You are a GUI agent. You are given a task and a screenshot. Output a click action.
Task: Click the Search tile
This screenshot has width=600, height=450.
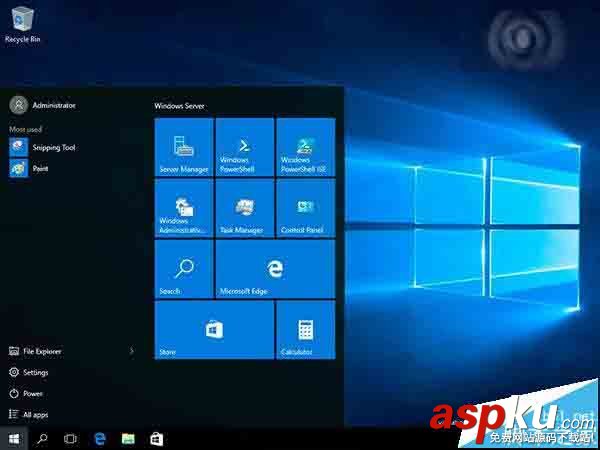point(184,269)
